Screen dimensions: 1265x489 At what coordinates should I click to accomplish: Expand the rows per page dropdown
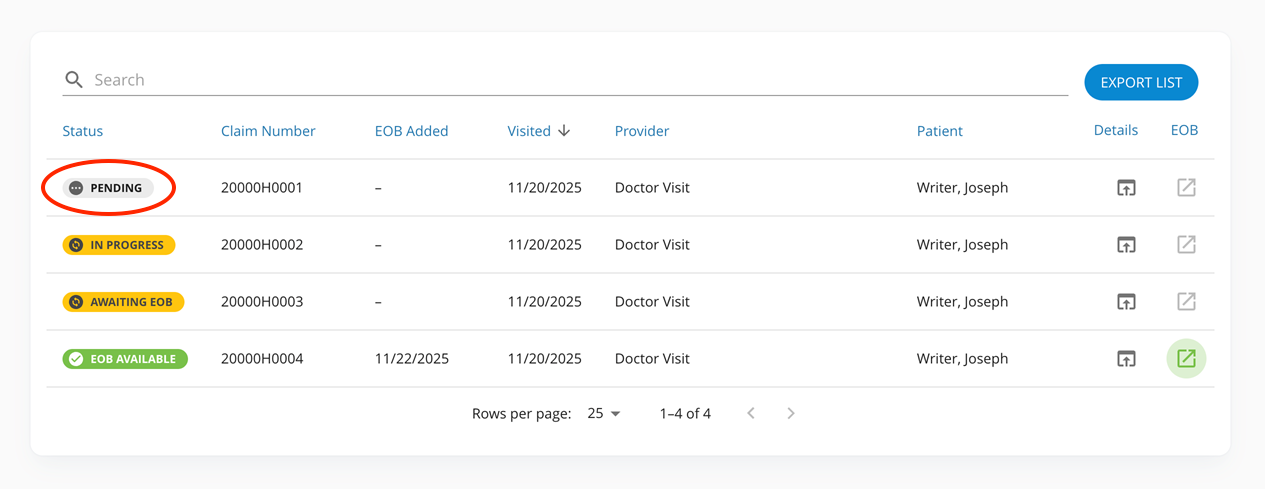click(604, 414)
